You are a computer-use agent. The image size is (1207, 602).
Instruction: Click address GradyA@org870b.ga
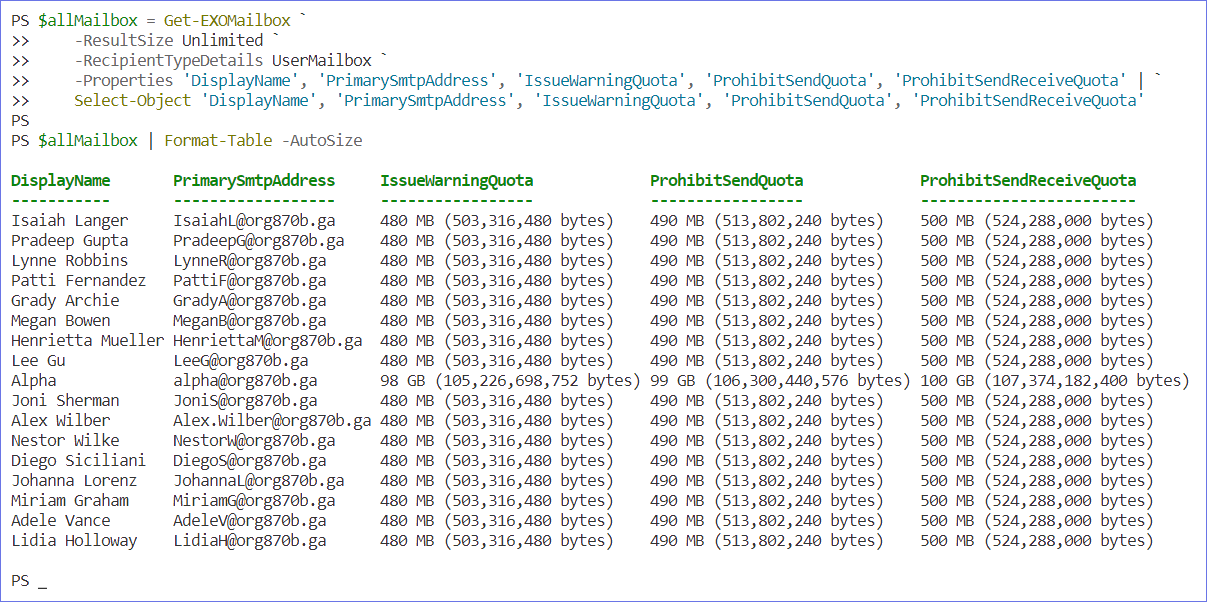tap(250, 301)
